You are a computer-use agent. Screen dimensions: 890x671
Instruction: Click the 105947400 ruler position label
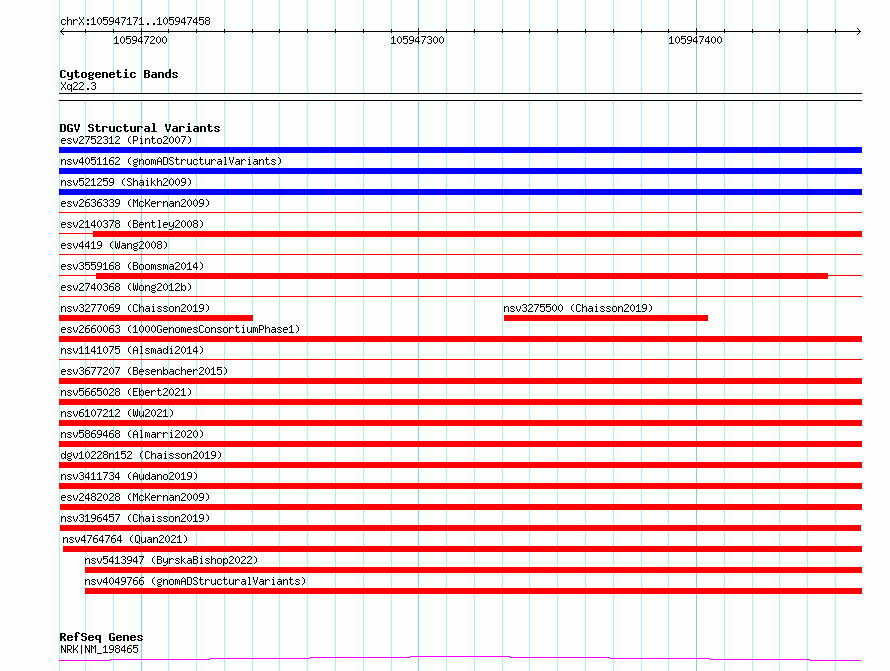coord(695,40)
